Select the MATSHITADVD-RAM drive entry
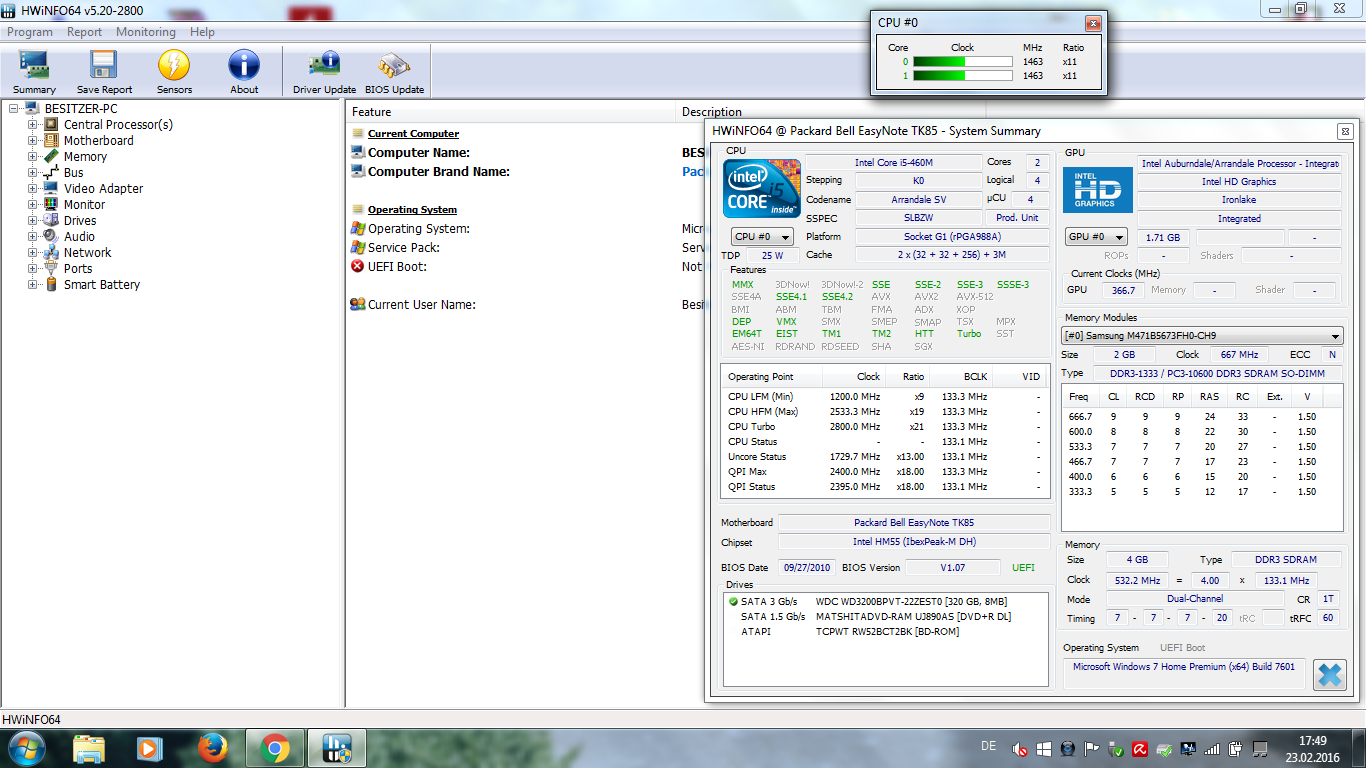Image resolution: width=1366 pixels, height=768 pixels. (913, 616)
